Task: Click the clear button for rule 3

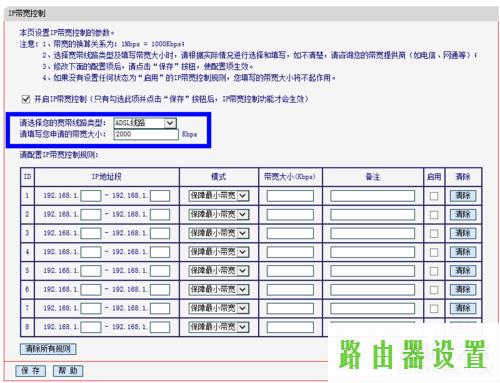Action: [x=463, y=233]
